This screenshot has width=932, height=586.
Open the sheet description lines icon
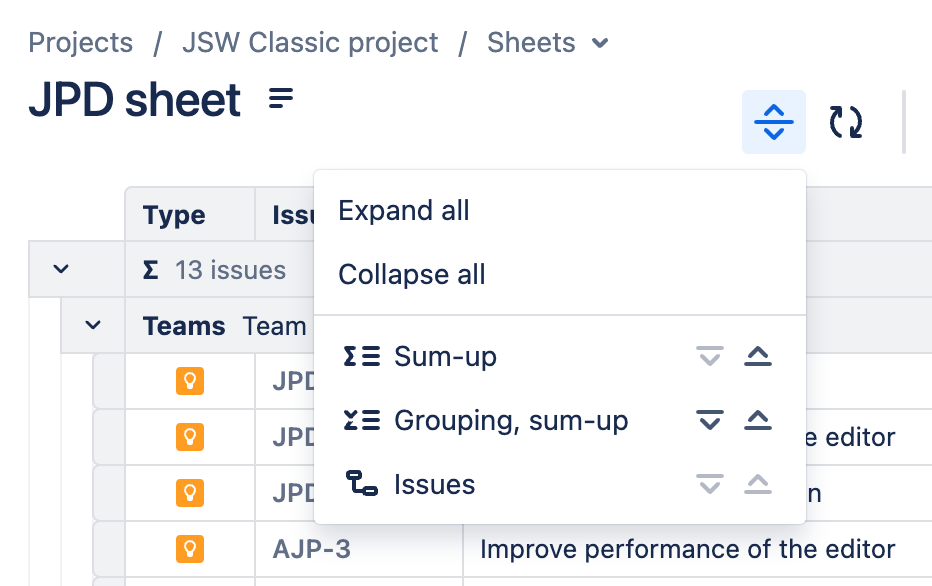[282, 98]
